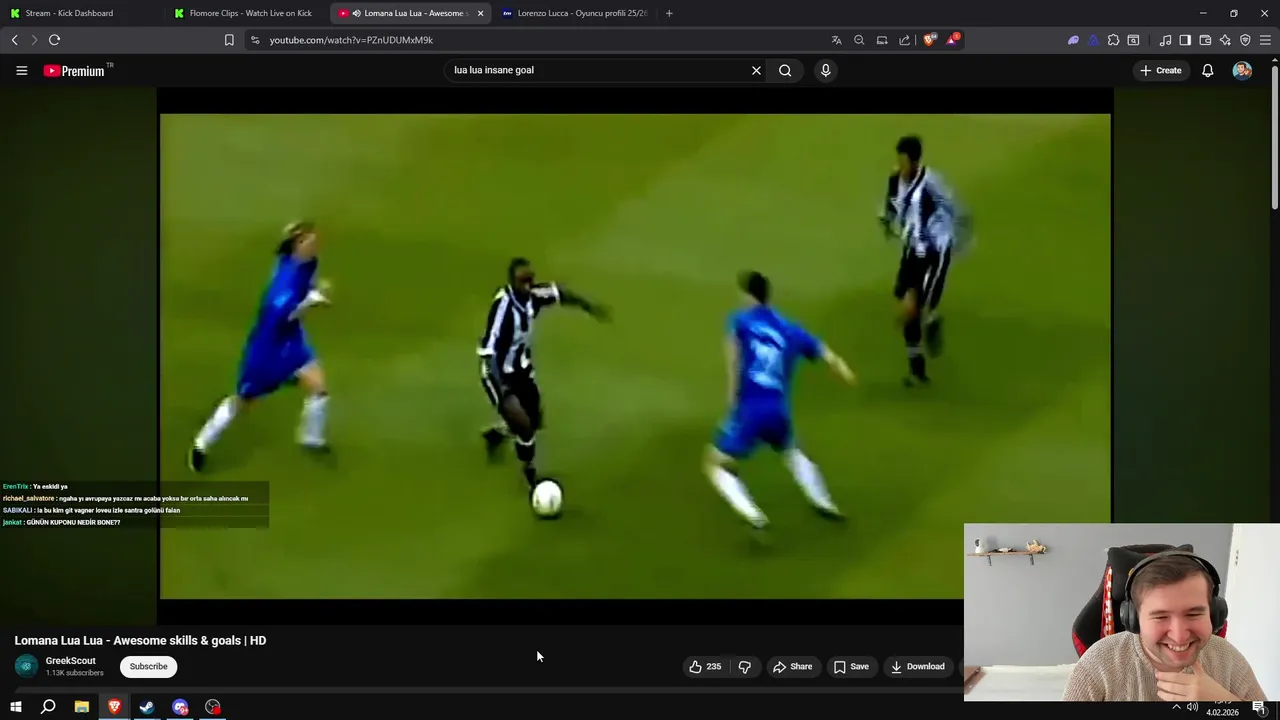Open Steam from the taskbar
Screen dimensions: 1280x720
[147, 707]
